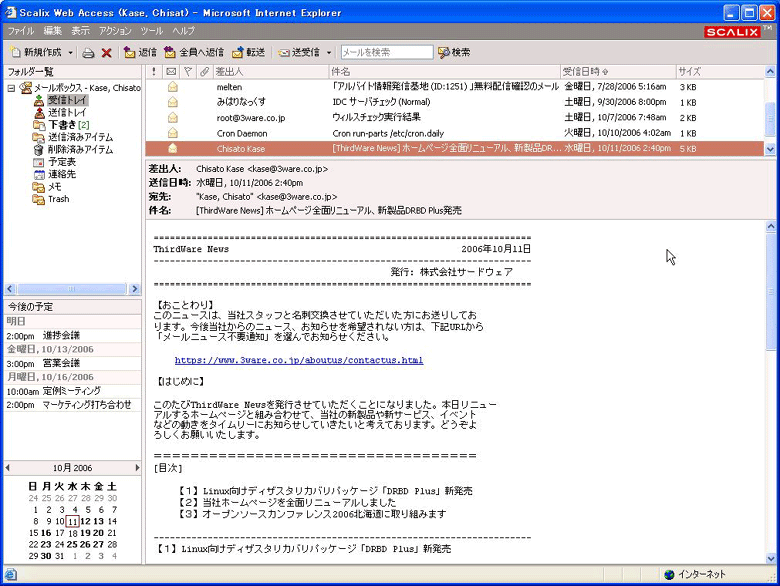Forward the message with 転送
The height and width of the screenshot is (586, 780).
248,52
